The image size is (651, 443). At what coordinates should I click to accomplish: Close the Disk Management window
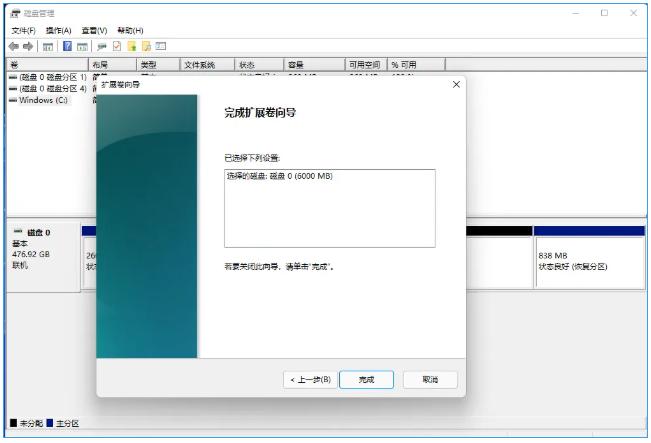(634, 13)
